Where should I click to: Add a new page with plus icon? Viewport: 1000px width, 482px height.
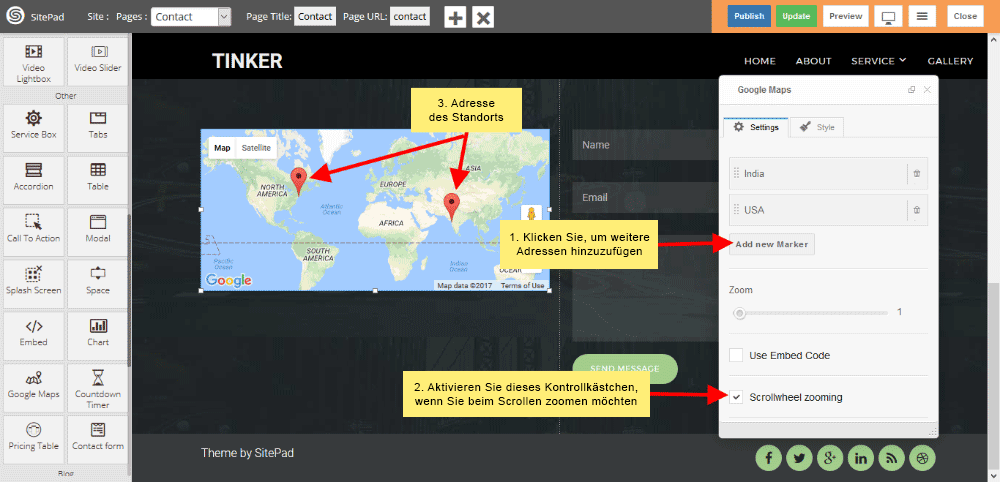point(455,17)
